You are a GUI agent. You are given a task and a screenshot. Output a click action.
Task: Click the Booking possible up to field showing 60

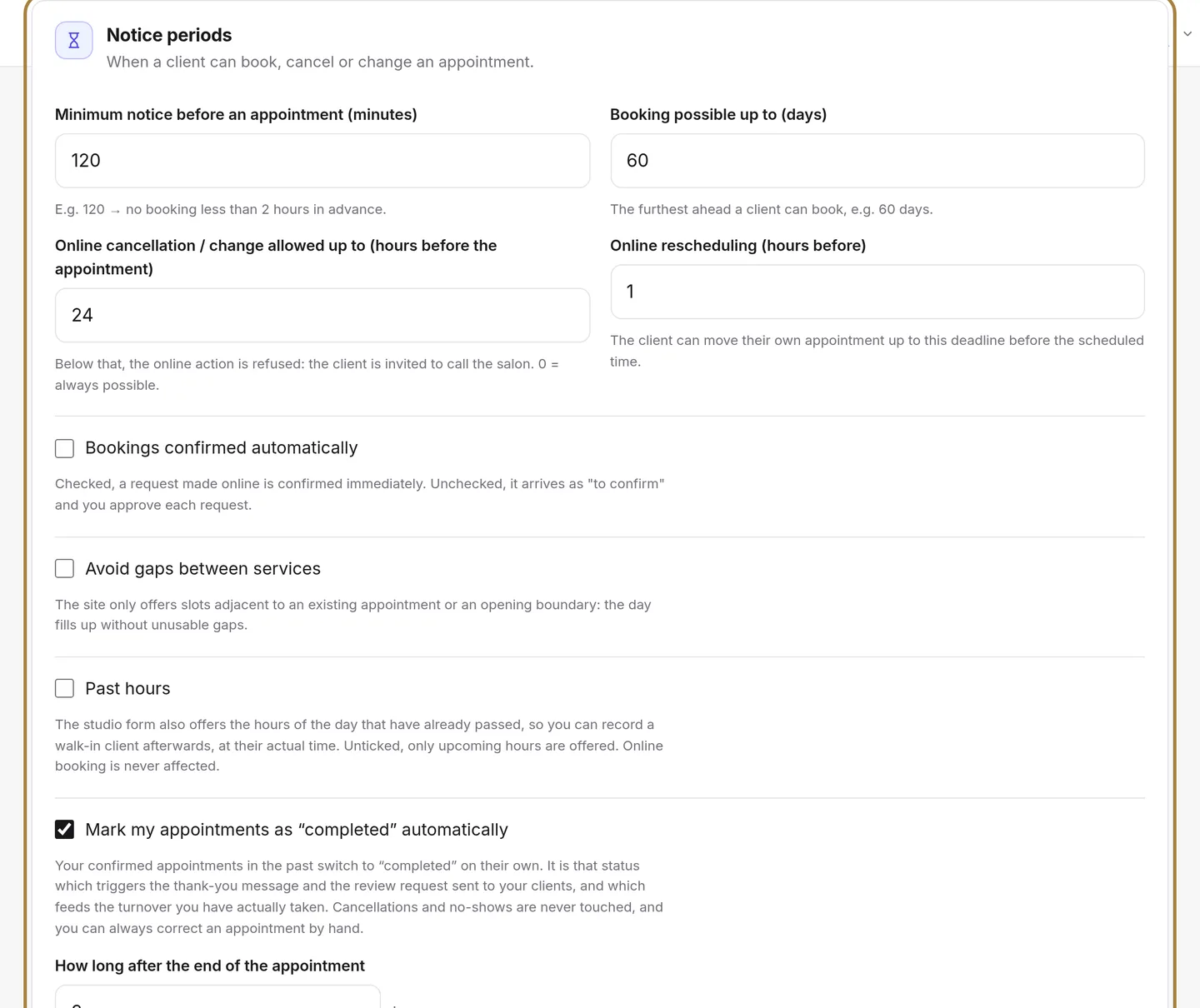tap(877, 161)
